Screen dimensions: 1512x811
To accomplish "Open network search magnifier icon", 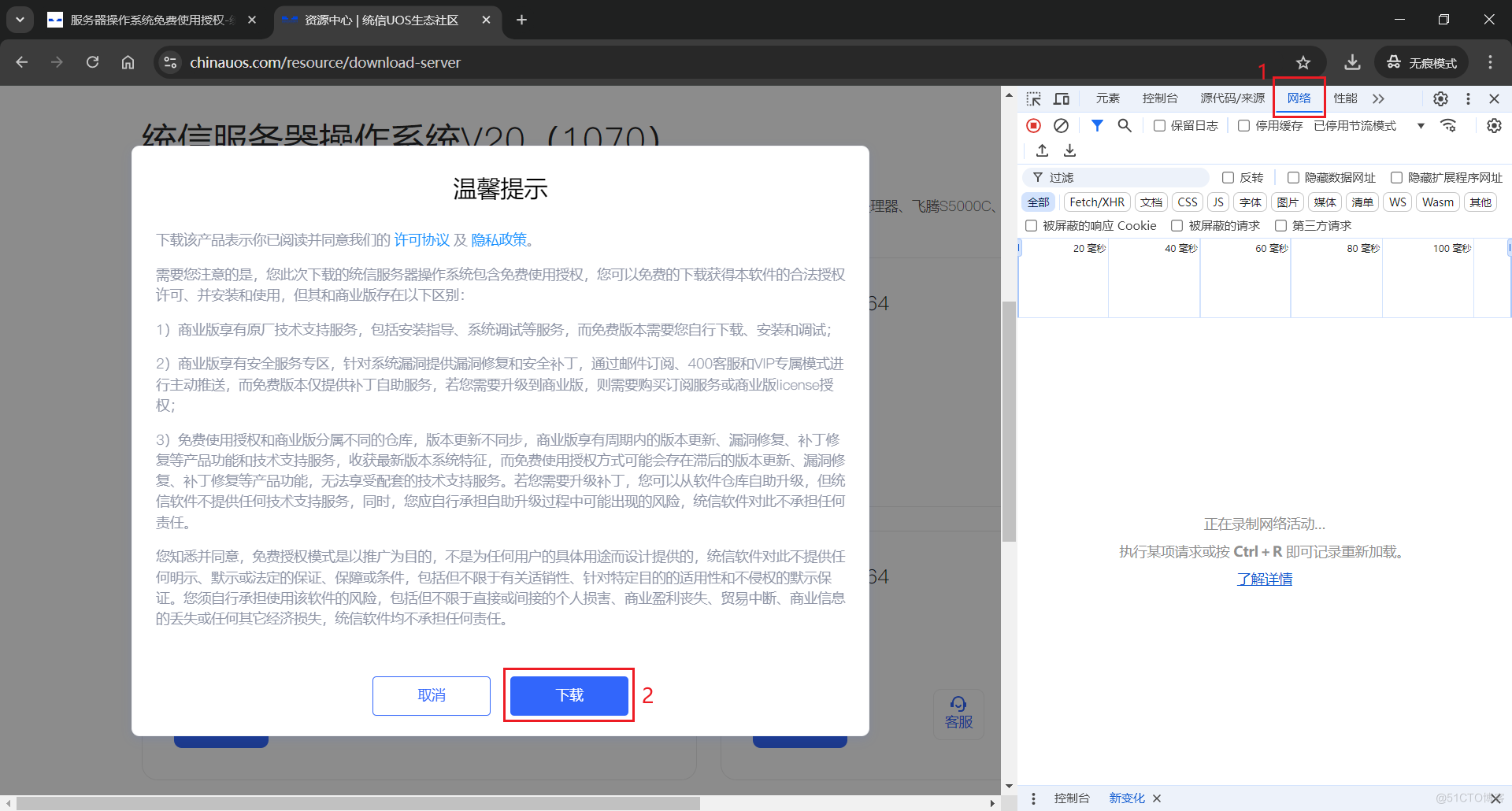I will click(1125, 125).
